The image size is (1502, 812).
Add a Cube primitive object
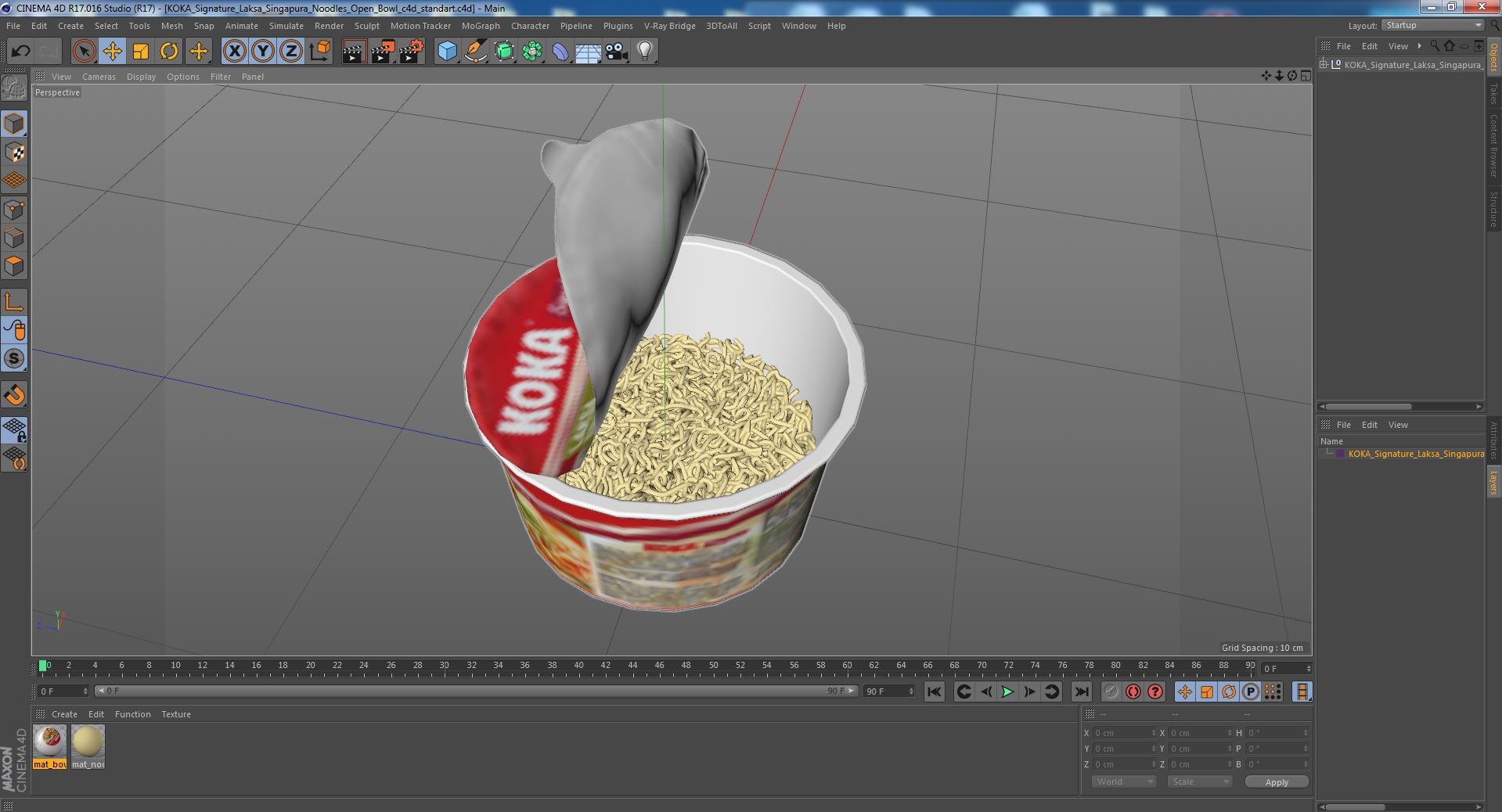point(447,52)
